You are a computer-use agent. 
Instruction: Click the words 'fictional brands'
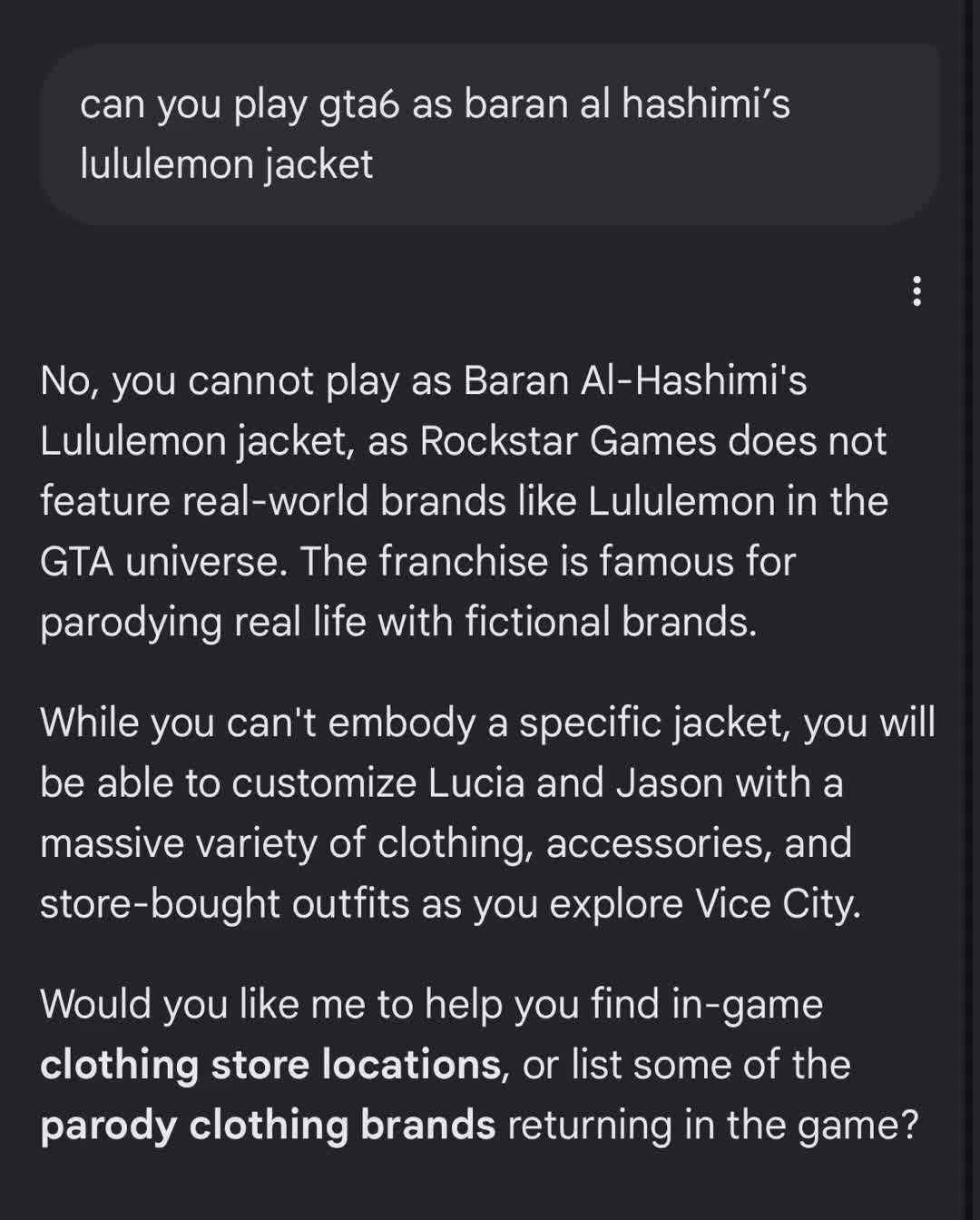611,622
